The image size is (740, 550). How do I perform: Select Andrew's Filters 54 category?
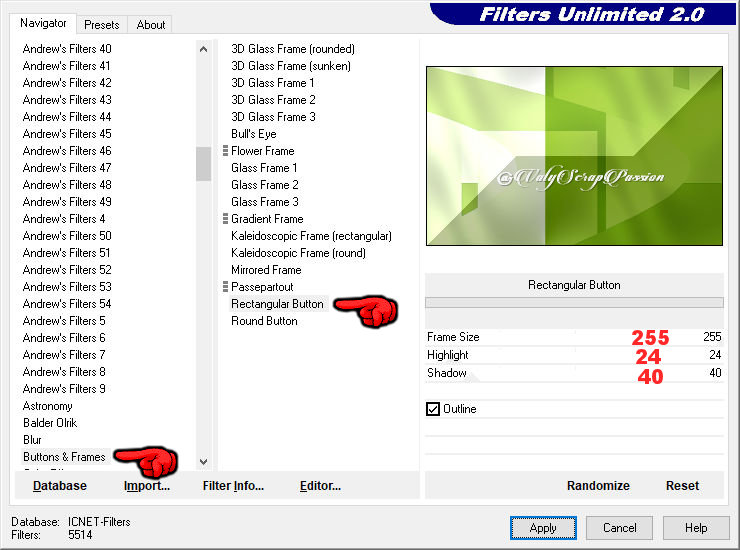(x=67, y=304)
